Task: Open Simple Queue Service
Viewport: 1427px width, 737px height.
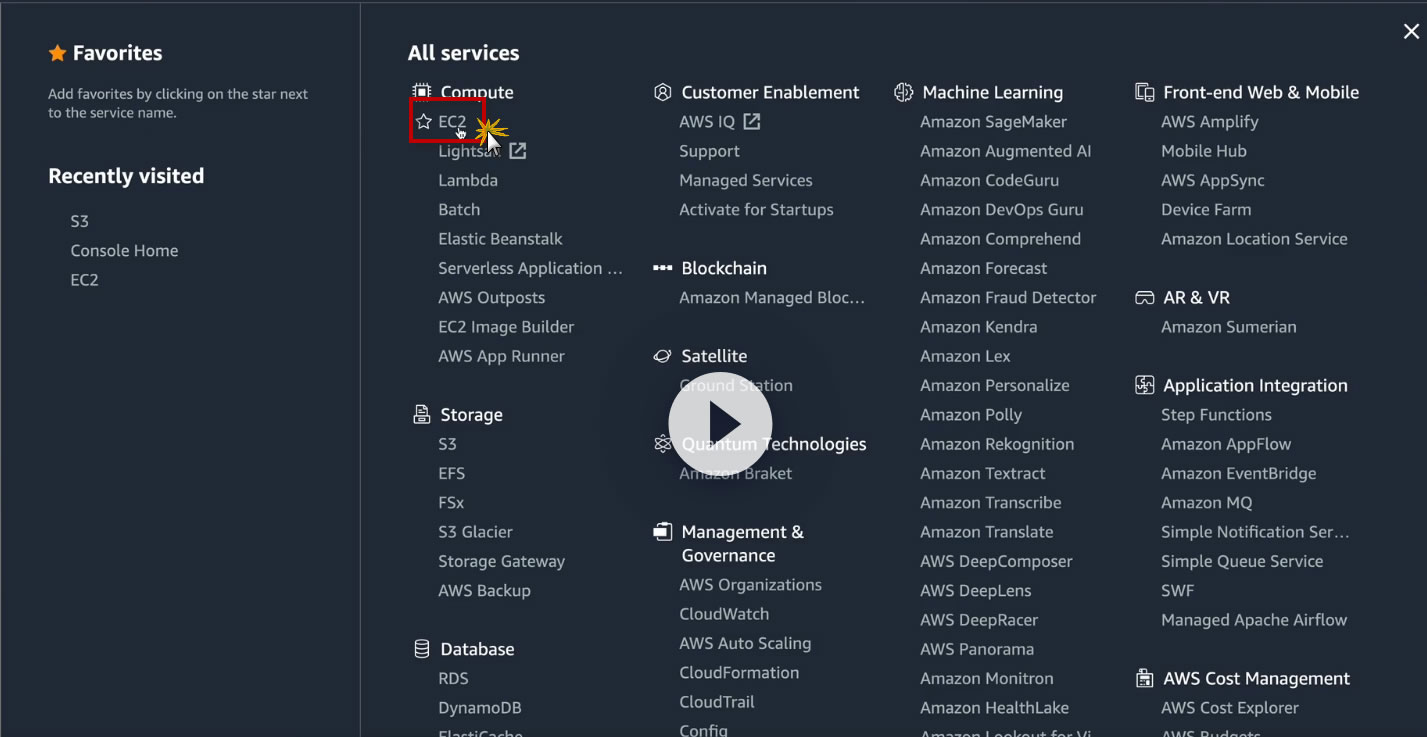Action: click(x=1242, y=562)
